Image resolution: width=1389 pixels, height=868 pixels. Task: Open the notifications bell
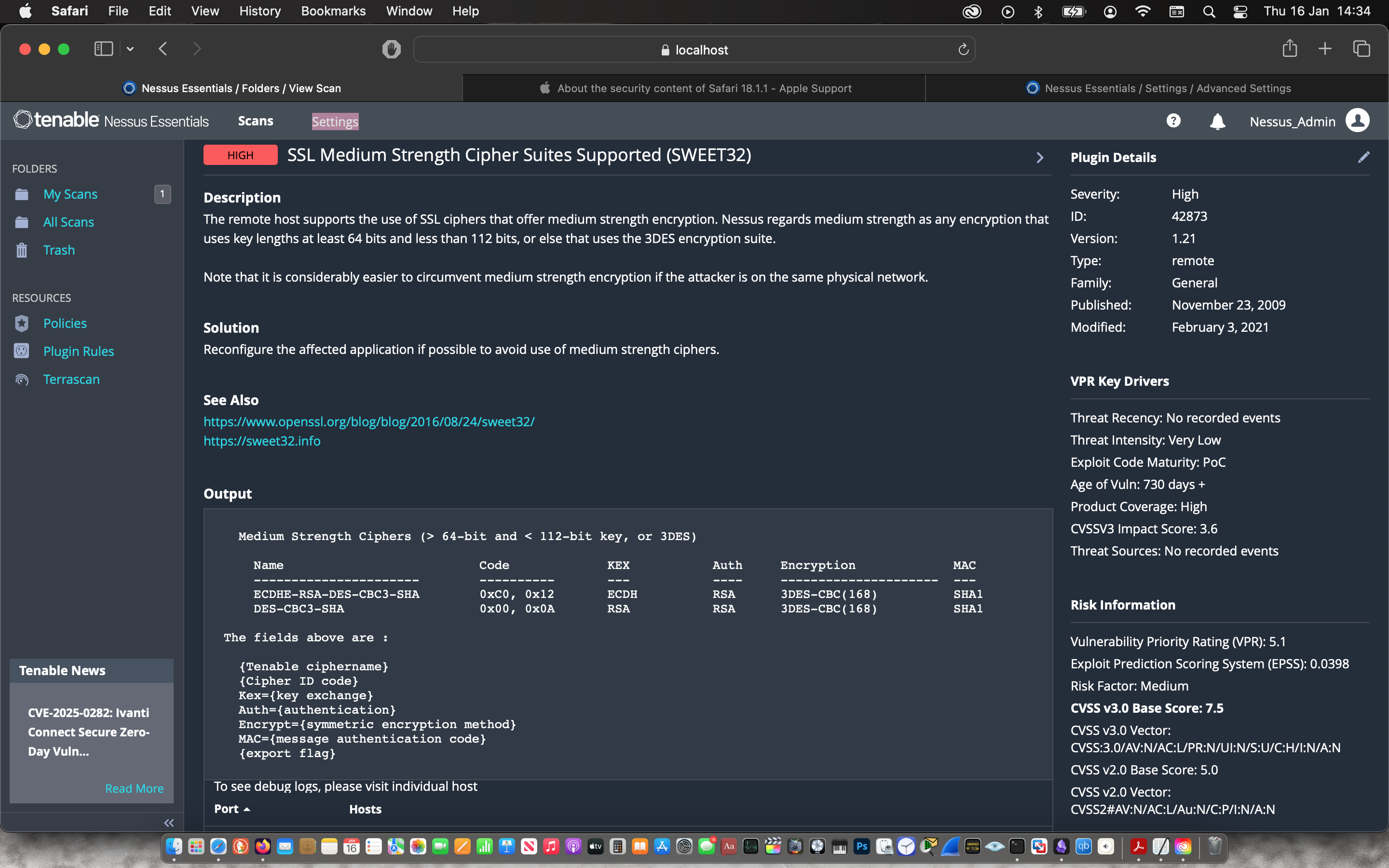pyautogui.click(x=1217, y=122)
